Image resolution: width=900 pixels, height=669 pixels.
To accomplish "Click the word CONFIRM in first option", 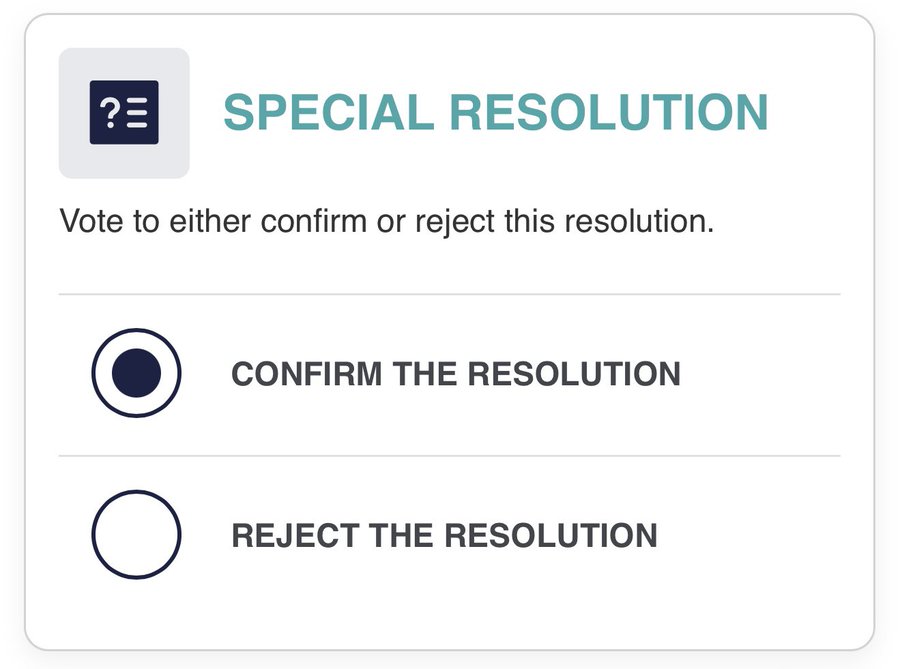I will point(307,374).
